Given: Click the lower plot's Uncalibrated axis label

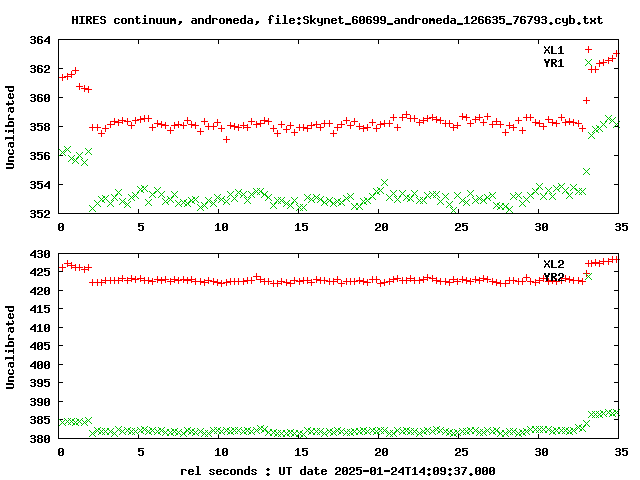Looking at the screenshot, I should [10, 347].
